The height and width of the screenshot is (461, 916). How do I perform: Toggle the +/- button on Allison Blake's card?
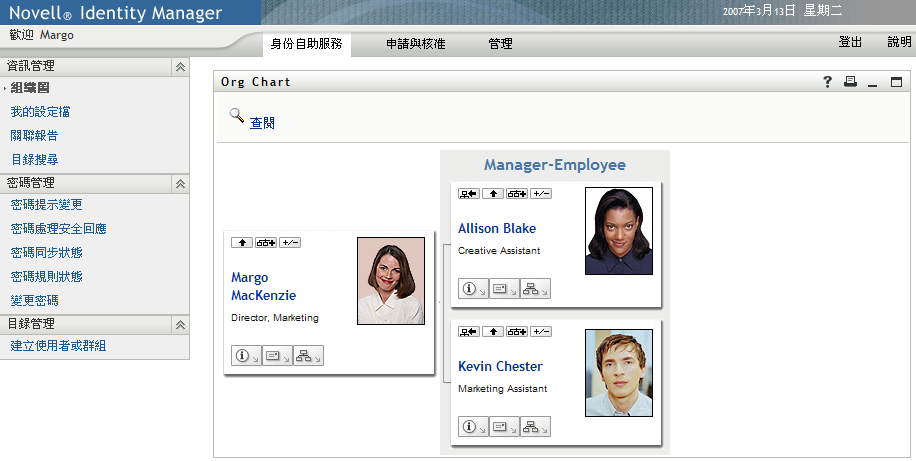pos(541,193)
